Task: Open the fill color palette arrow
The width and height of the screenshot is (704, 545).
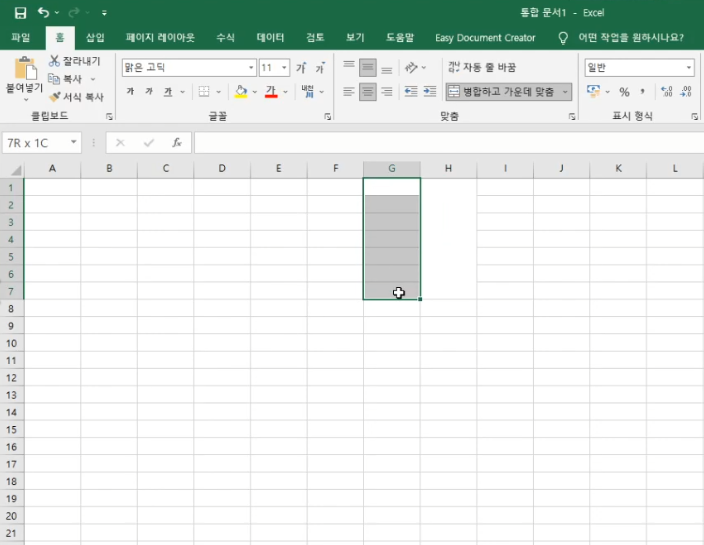Action: [x=255, y=92]
